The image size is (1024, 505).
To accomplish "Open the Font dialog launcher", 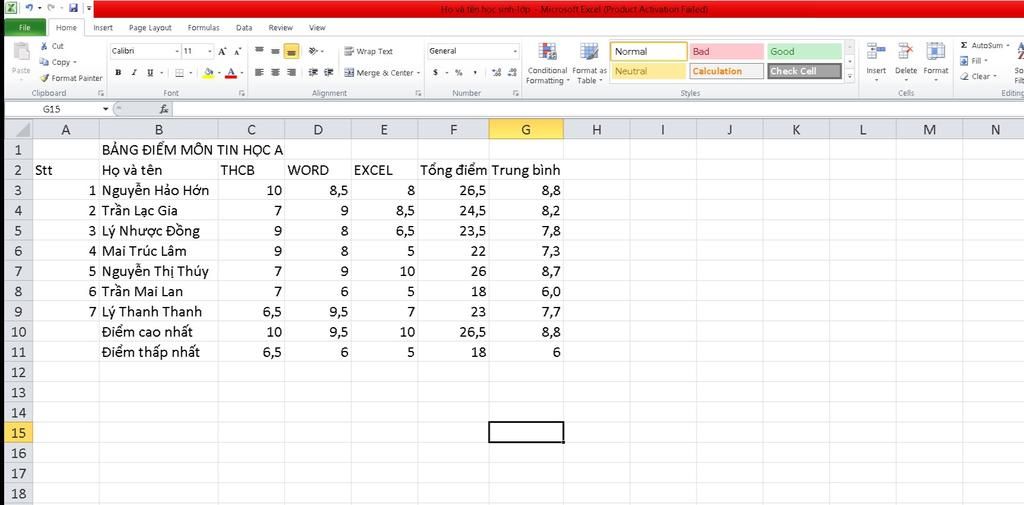I will point(242,93).
